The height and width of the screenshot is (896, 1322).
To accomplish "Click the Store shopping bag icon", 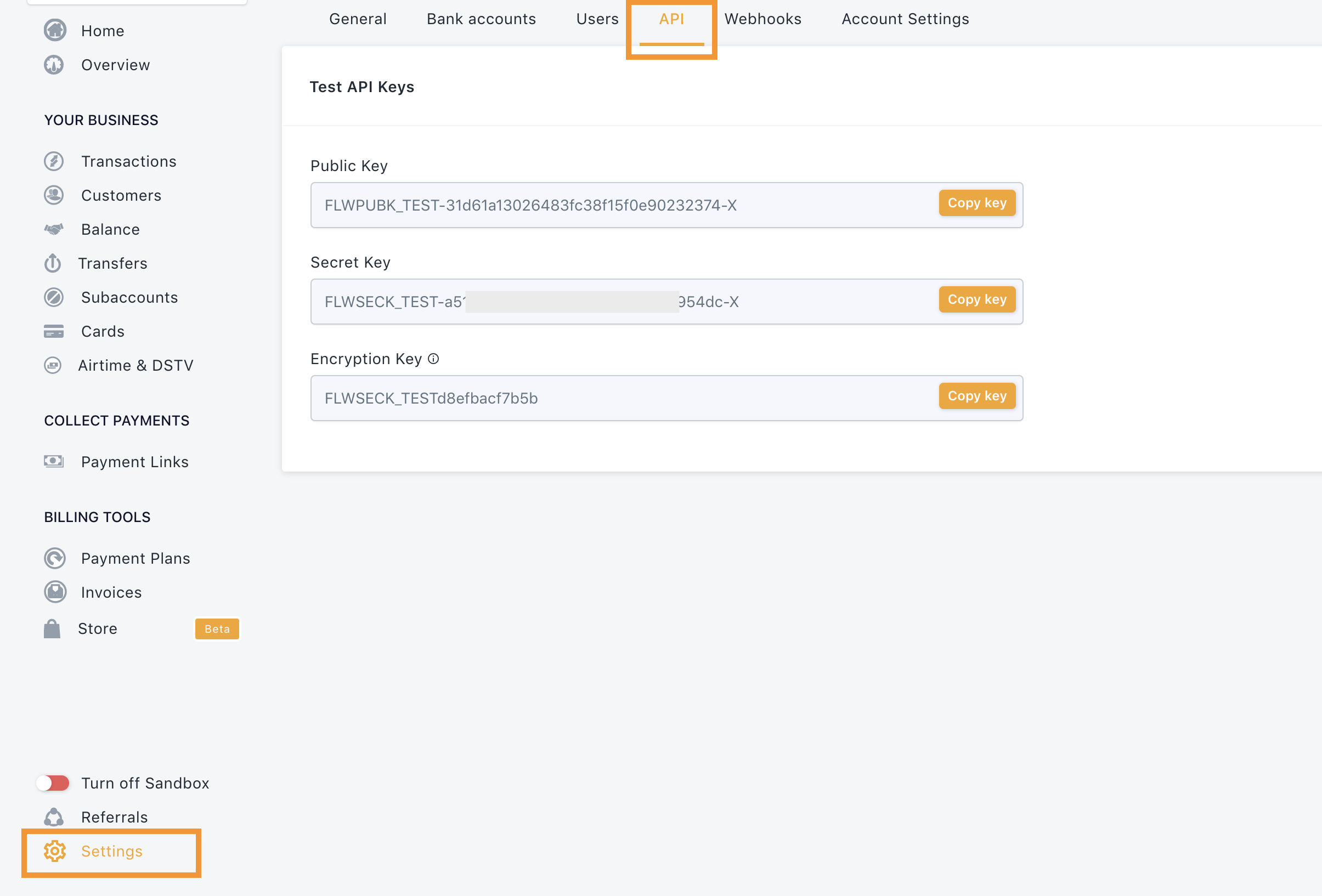I will pyautogui.click(x=52, y=629).
